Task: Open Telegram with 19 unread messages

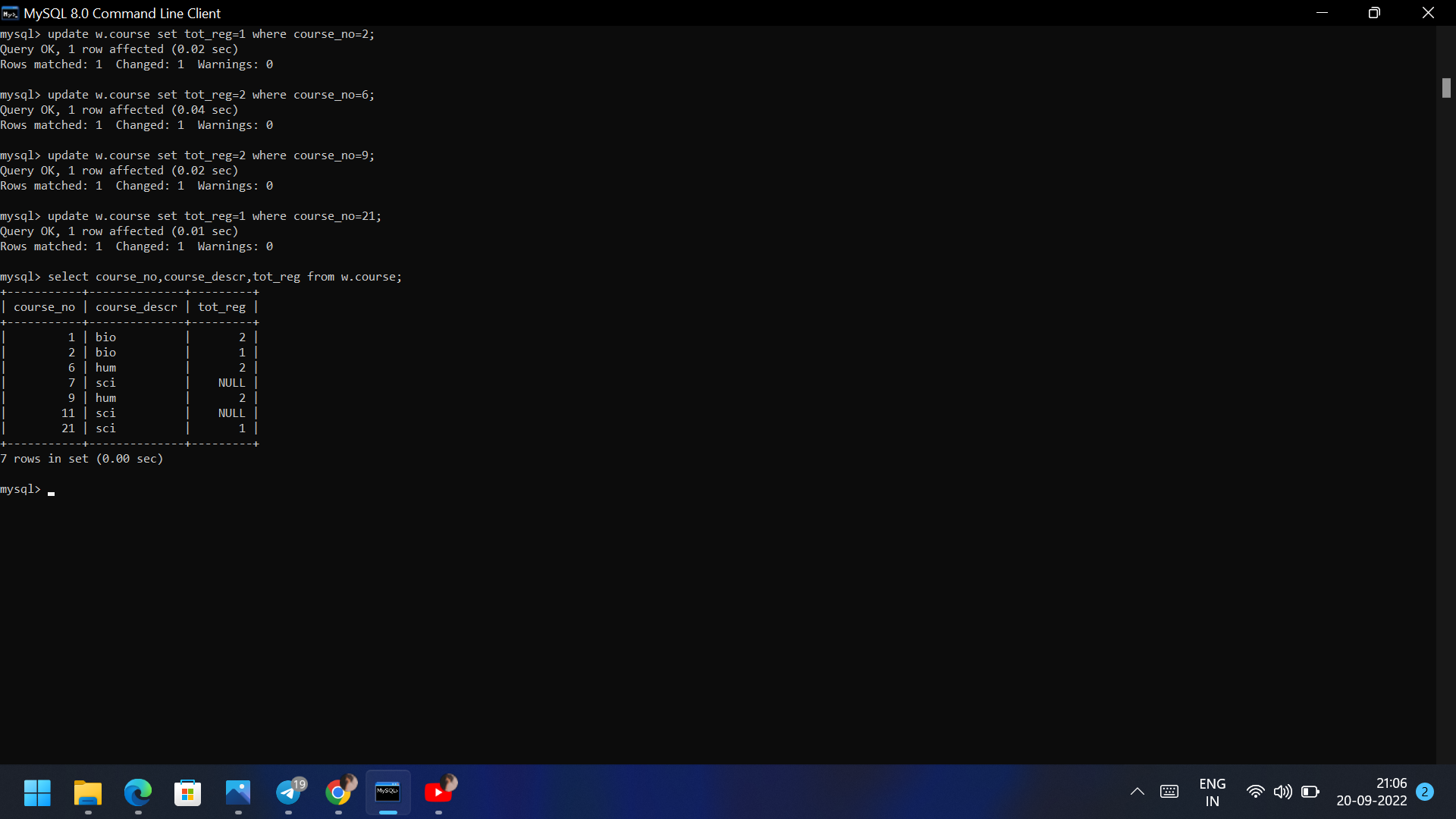Action: tap(289, 792)
